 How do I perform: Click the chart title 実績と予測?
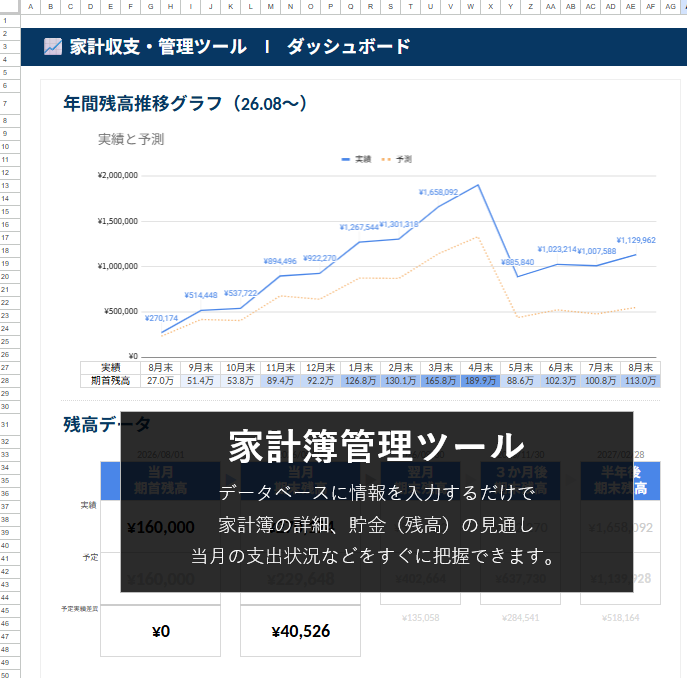[131, 139]
